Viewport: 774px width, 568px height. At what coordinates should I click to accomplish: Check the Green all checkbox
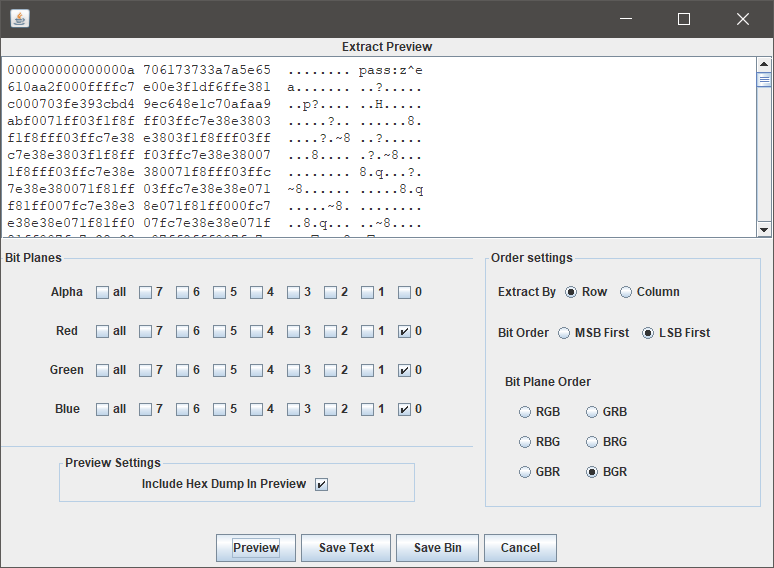(x=102, y=371)
